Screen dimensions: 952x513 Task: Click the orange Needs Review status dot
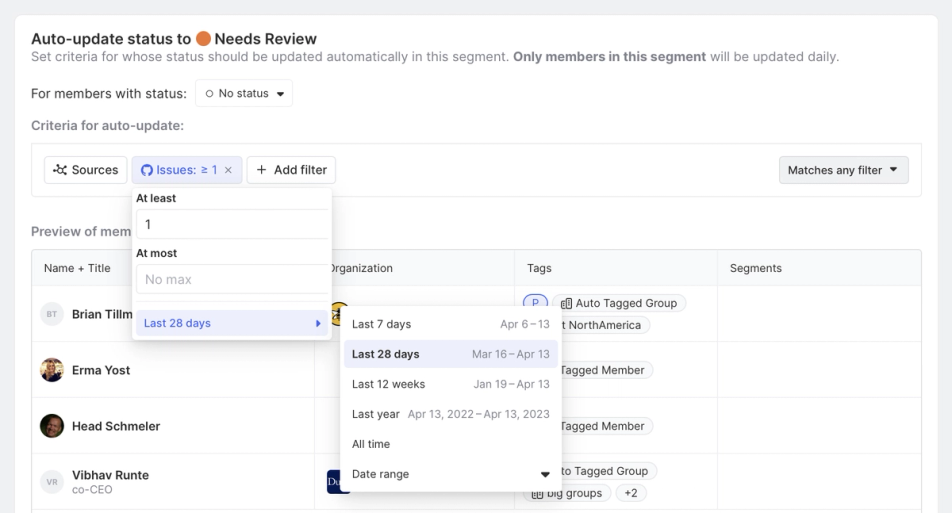point(203,39)
